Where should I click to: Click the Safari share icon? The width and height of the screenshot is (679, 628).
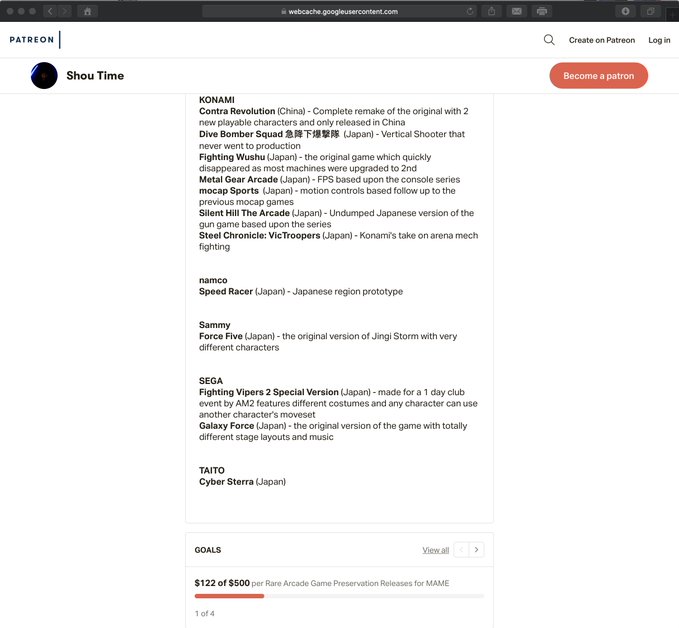pos(491,11)
